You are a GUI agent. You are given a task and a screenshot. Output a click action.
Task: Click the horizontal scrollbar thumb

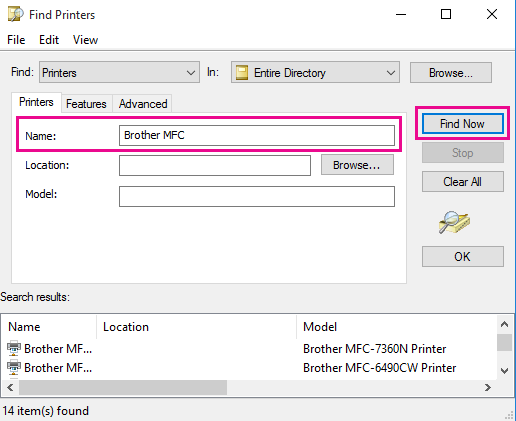[123, 387]
